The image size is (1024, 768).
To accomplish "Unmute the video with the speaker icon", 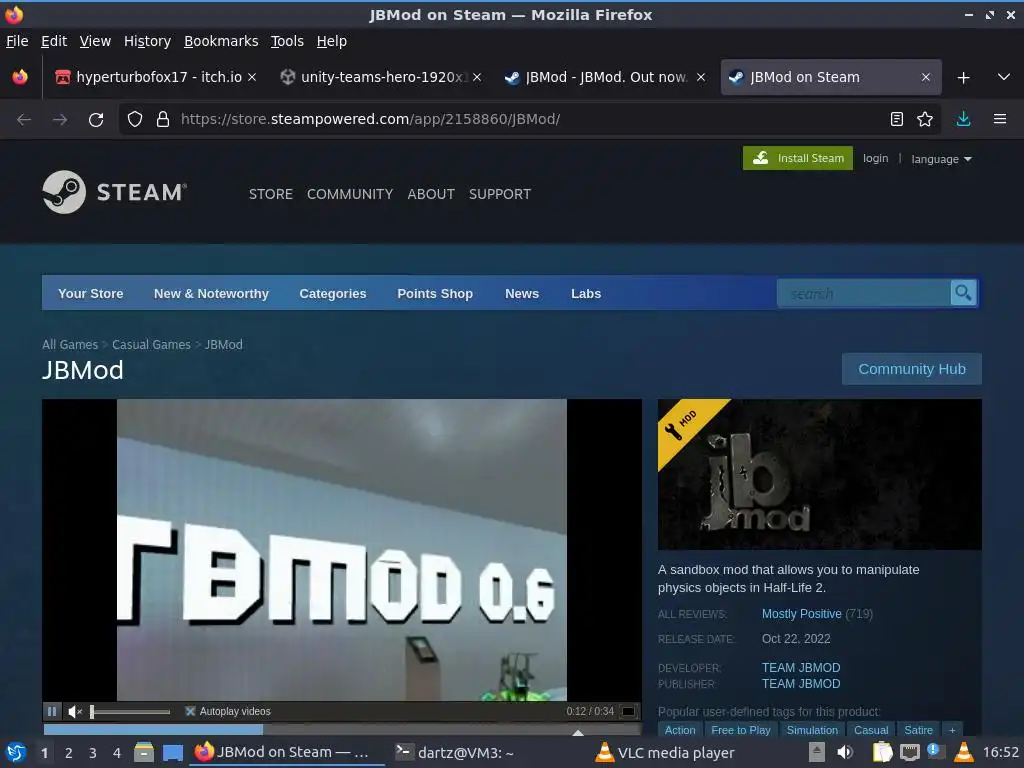I will point(75,711).
